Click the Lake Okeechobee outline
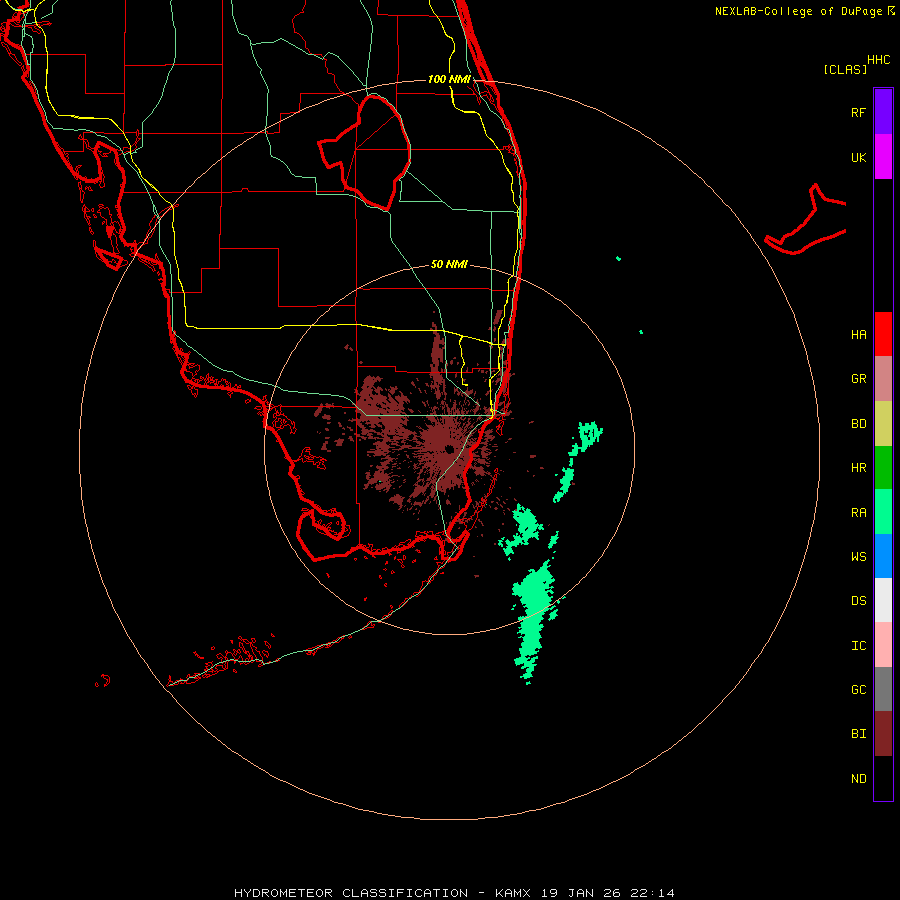The width and height of the screenshot is (900, 900). (x=366, y=152)
